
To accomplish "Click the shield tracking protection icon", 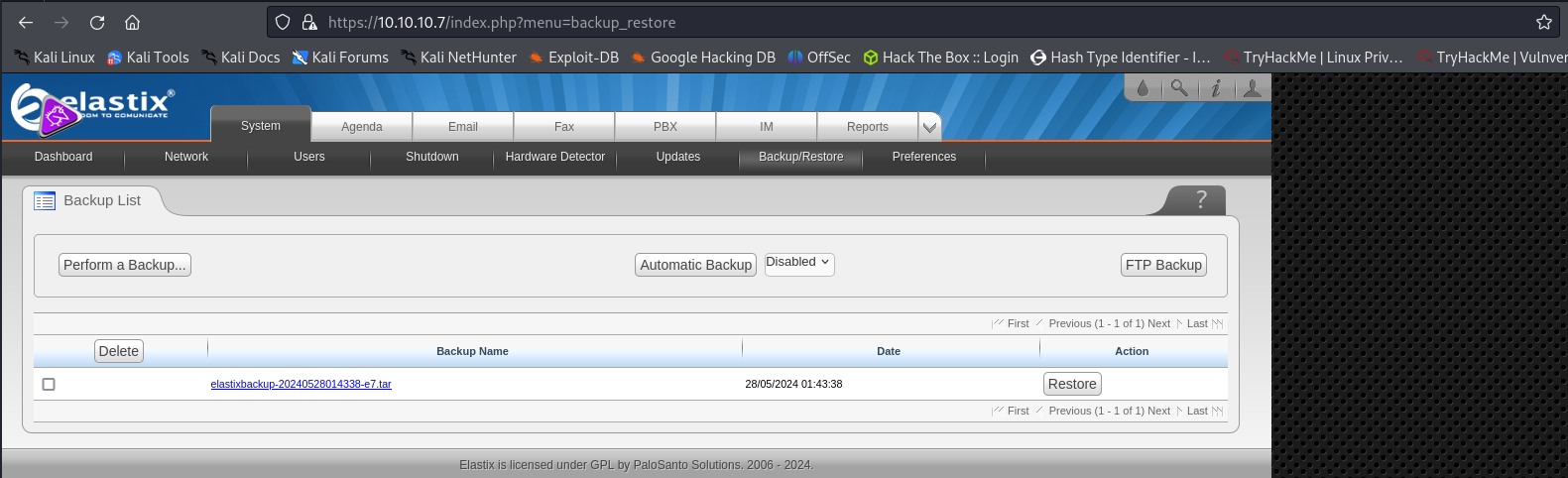I will click(x=283, y=22).
